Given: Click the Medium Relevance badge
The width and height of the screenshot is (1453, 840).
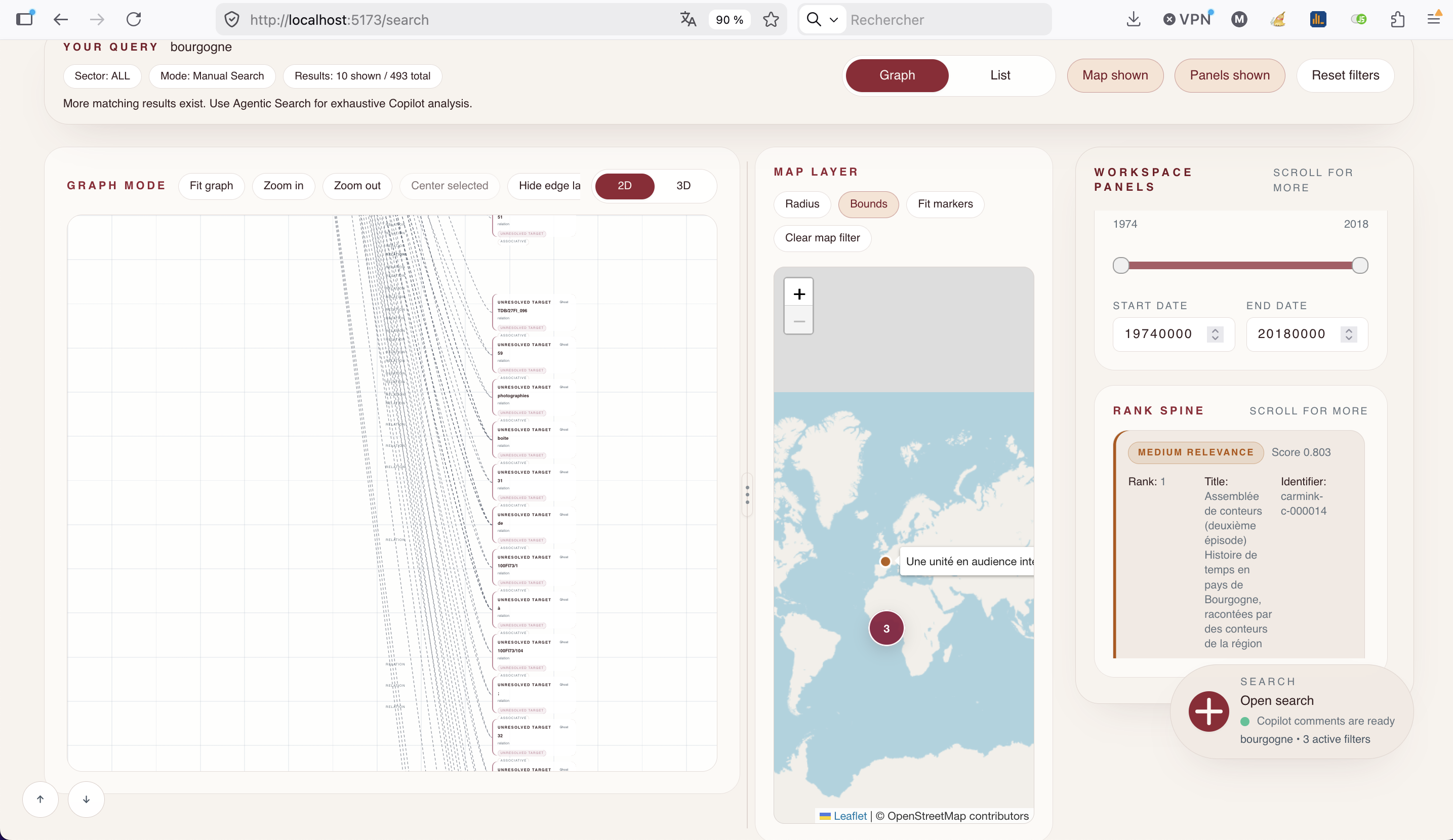Looking at the screenshot, I should (x=1195, y=452).
